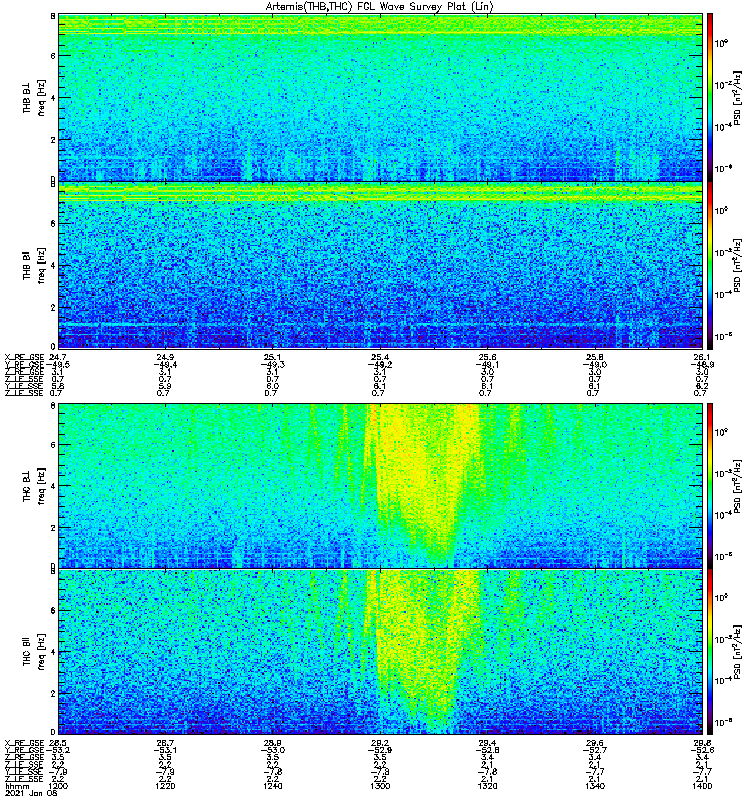The image size is (750, 800).
Task: Click the 'hhmm' time axis label
Action: [x=17, y=786]
